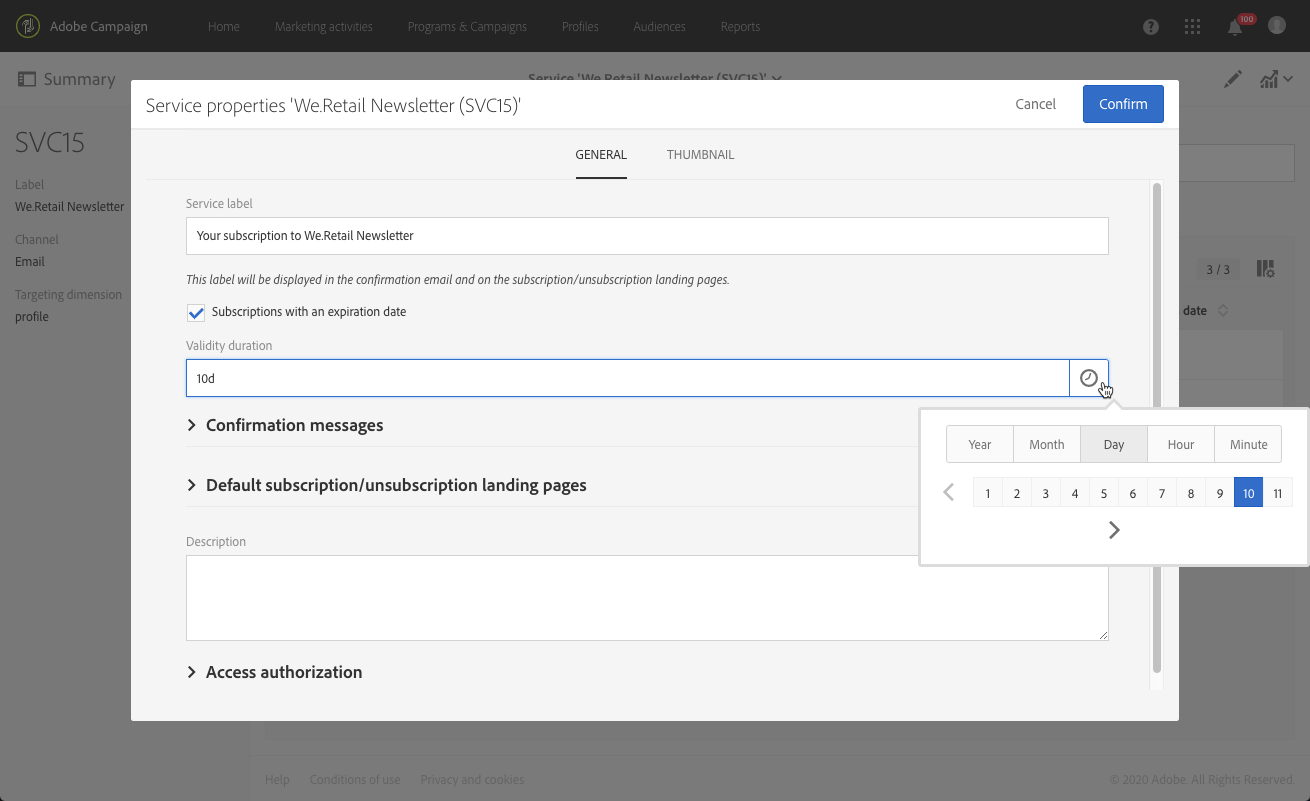Screen dimensions: 1310x801
Task: Select the Minute duration unit
Action: click(x=1248, y=445)
